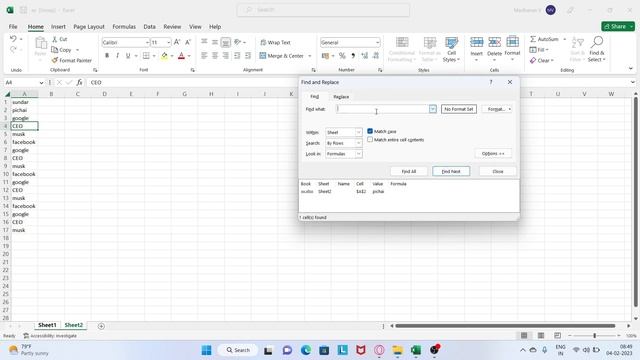Apply Percent Style format
Image resolution: width=640 pixels, height=360 pixels.
(x=342, y=56)
